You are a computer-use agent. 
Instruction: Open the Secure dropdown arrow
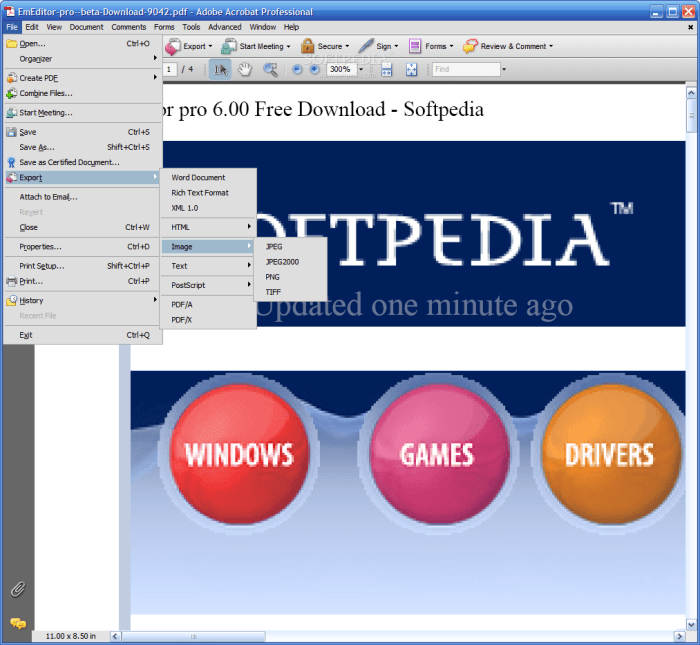pyautogui.click(x=347, y=46)
